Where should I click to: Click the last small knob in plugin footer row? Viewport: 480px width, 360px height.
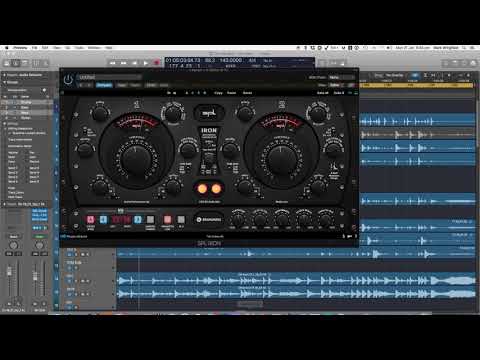click(325, 219)
